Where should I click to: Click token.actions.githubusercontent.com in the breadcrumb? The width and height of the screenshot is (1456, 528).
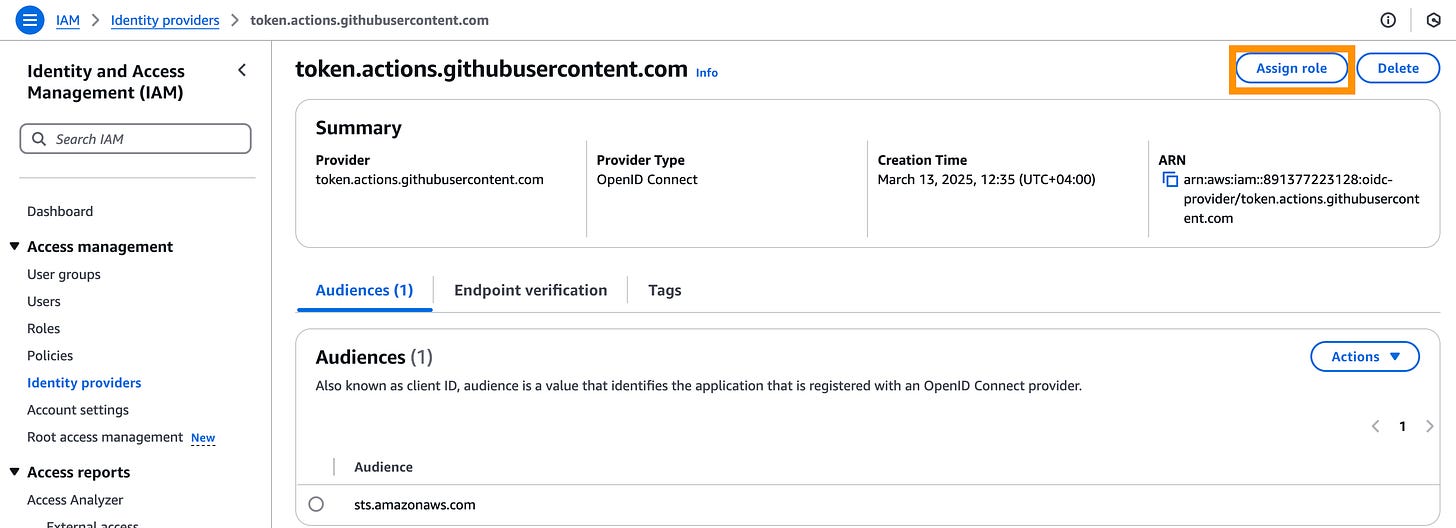pyautogui.click(x=370, y=20)
